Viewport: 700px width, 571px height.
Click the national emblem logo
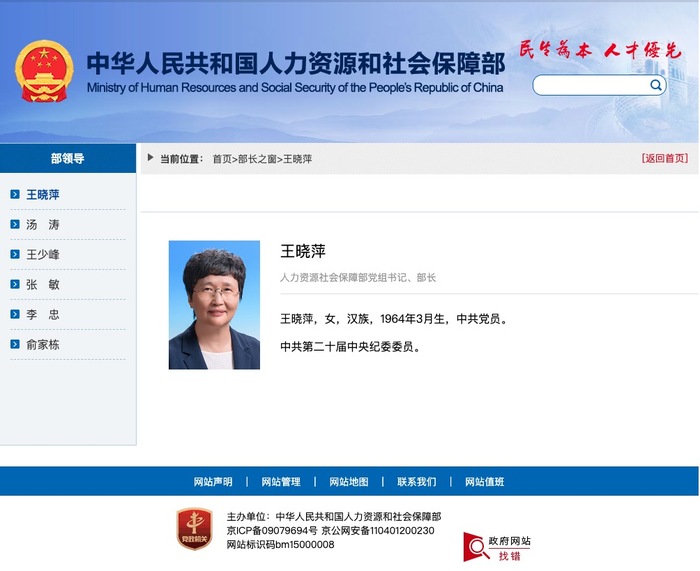tap(44, 71)
